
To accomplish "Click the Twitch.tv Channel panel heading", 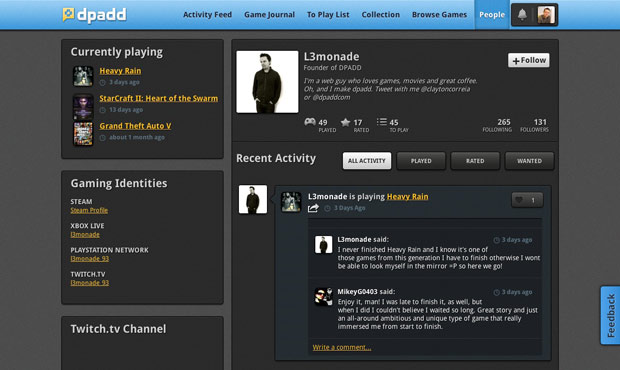I will pyautogui.click(x=118, y=329).
